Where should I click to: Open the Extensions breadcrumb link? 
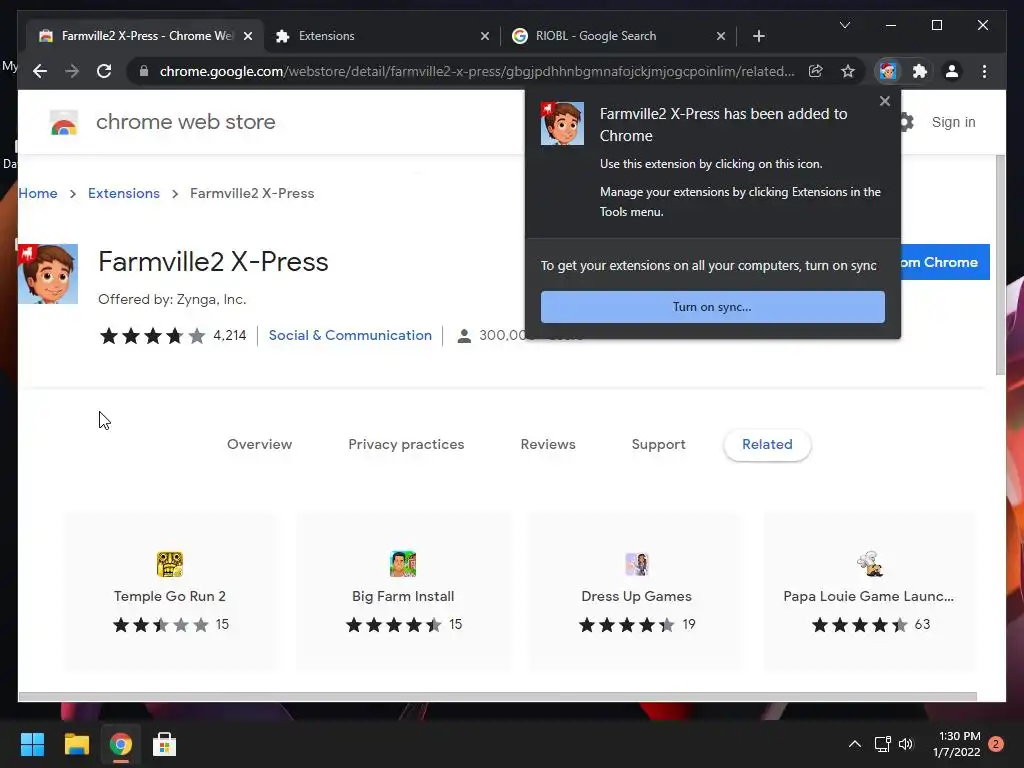pos(123,193)
